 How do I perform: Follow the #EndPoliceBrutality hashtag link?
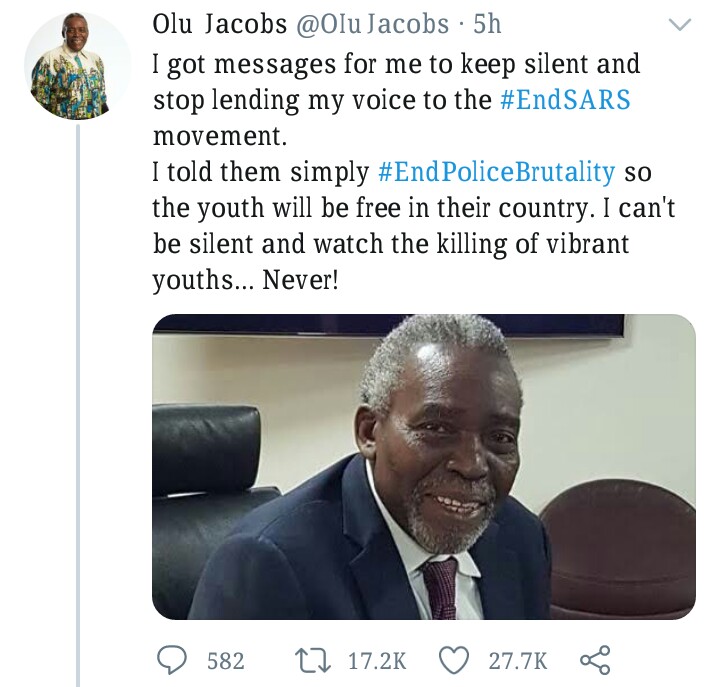tap(497, 171)
